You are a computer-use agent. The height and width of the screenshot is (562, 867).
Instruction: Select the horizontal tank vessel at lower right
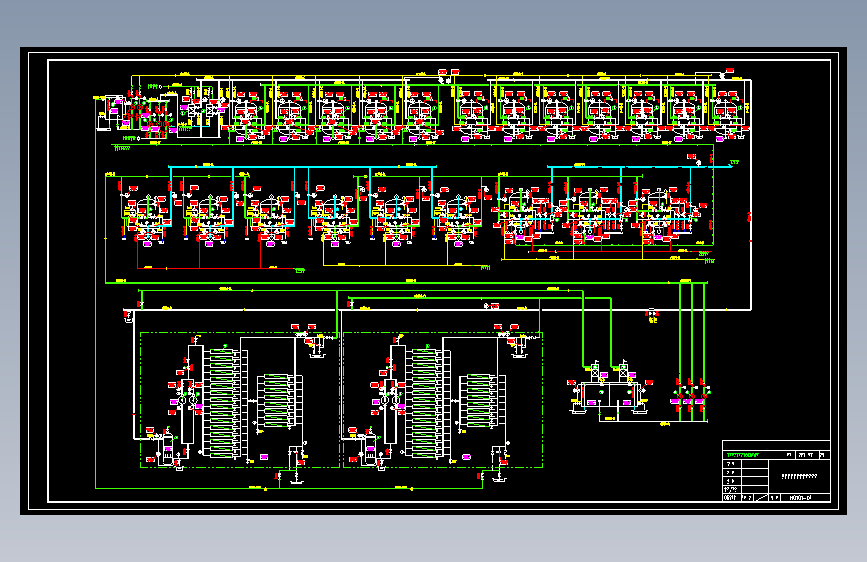tap(608, 395)
